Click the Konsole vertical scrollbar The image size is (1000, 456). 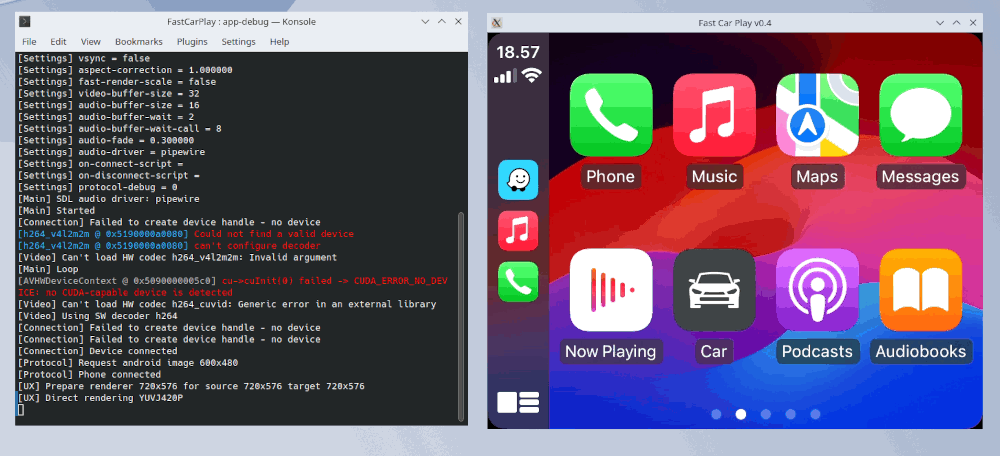tap(462, 316)
